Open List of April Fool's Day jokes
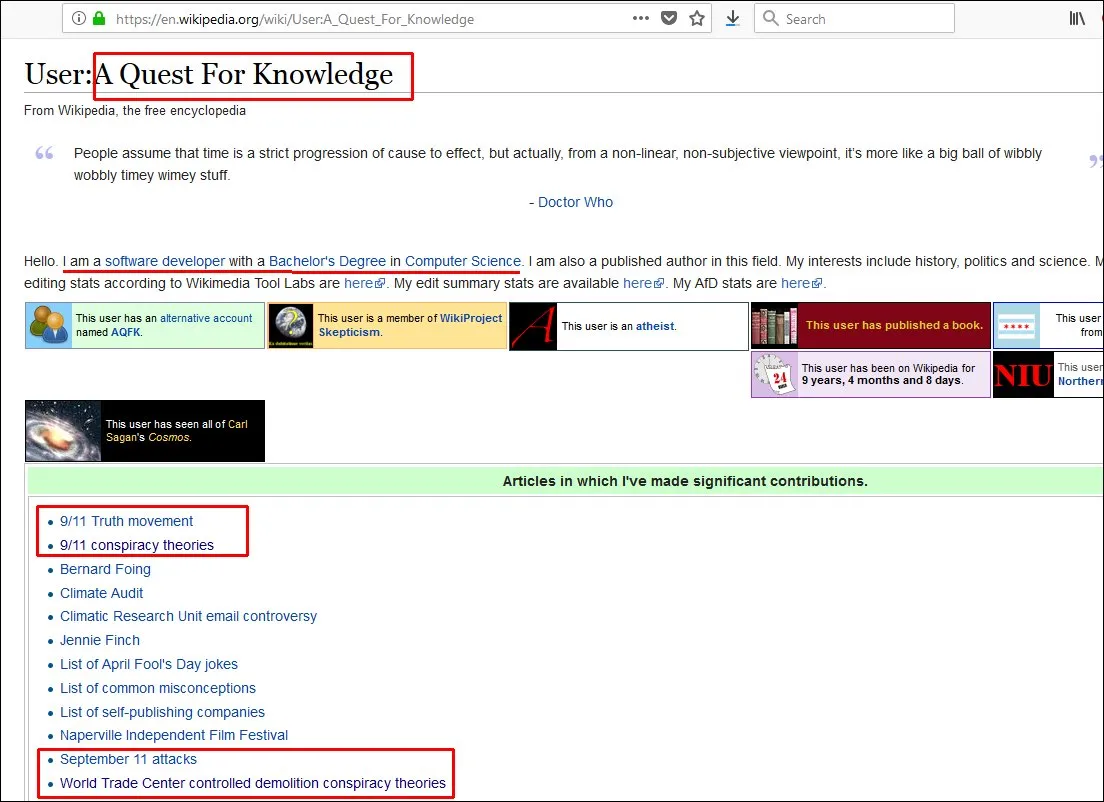This screenshot has height=802, width=1104. pos(149,664)
